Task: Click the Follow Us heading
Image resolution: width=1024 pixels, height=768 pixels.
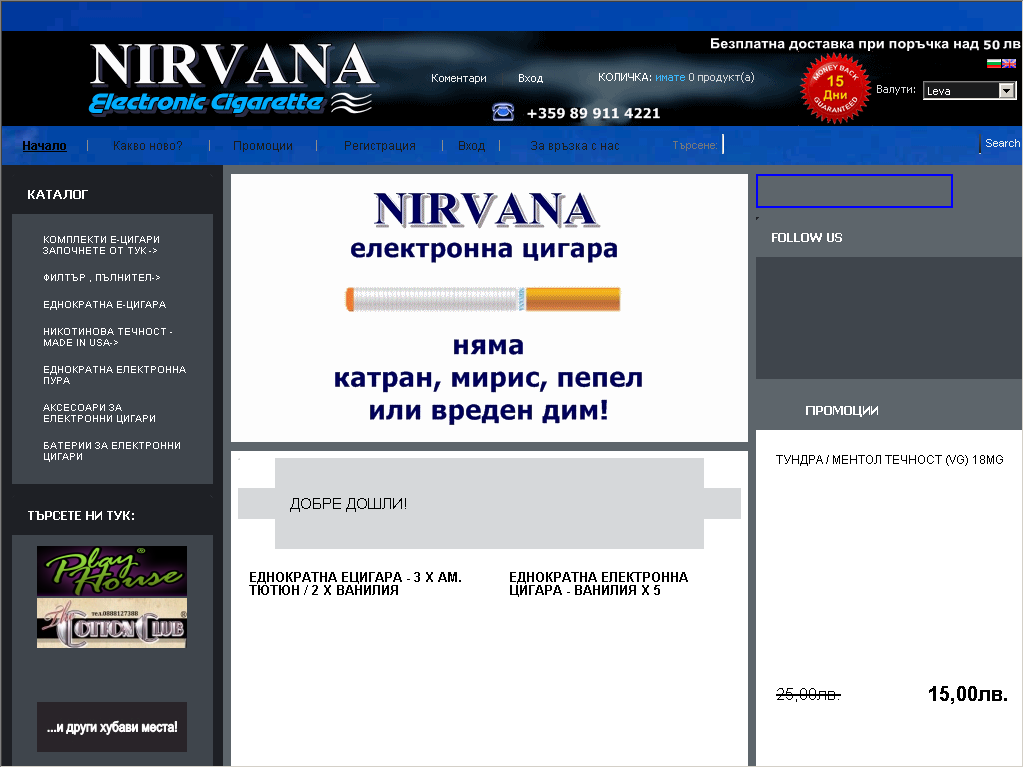Action: [807, 238]
